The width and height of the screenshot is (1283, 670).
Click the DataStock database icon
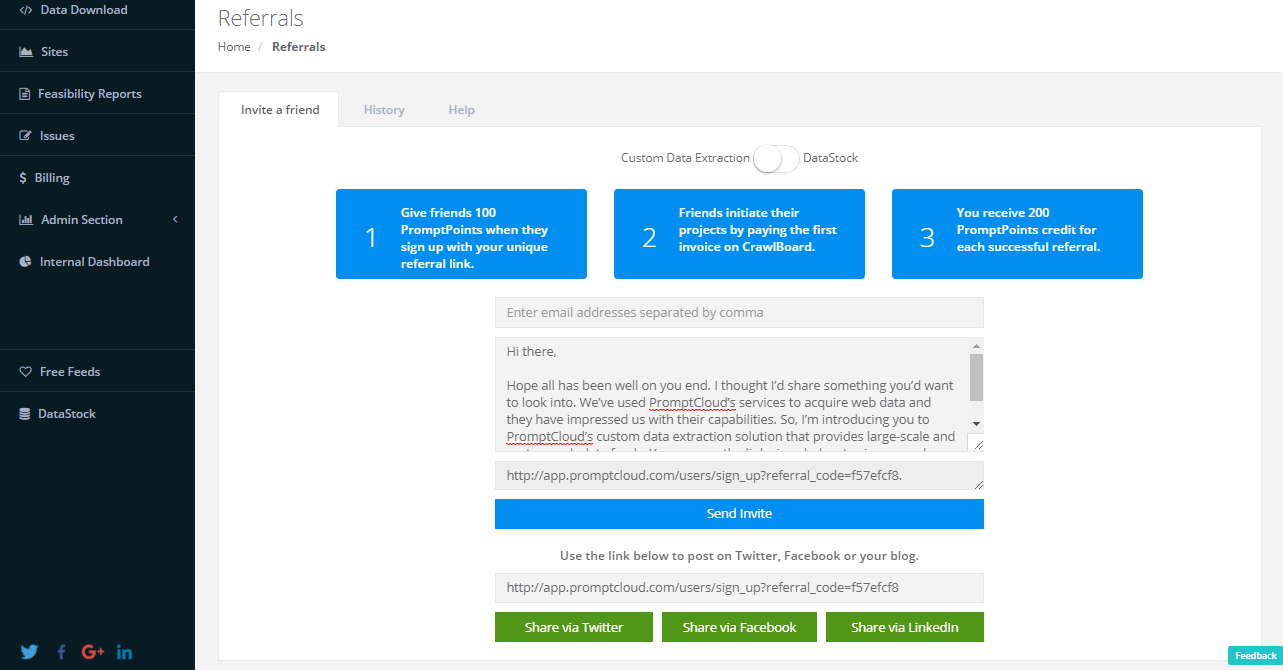click(24, 414)
